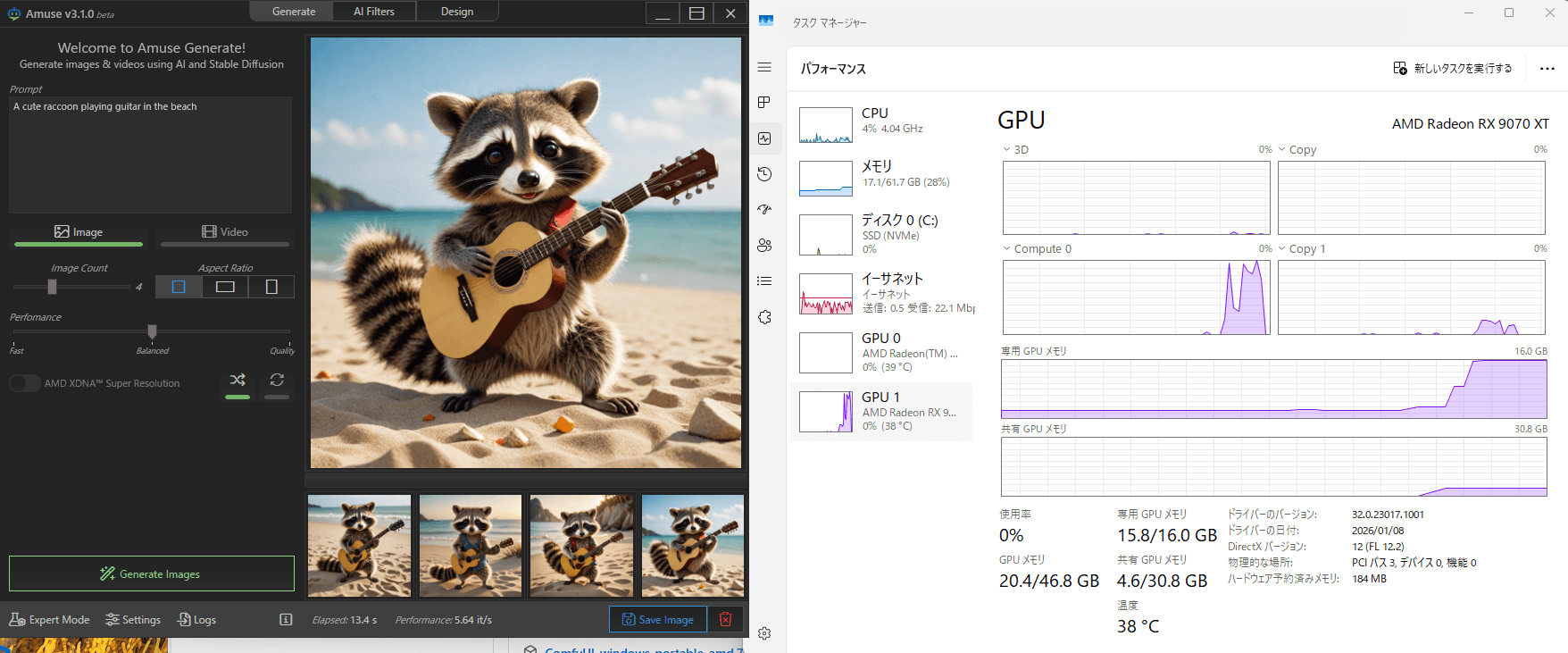Click the Performance slider handle
Screen dimensions: 1568x653
tap(152, 331)
